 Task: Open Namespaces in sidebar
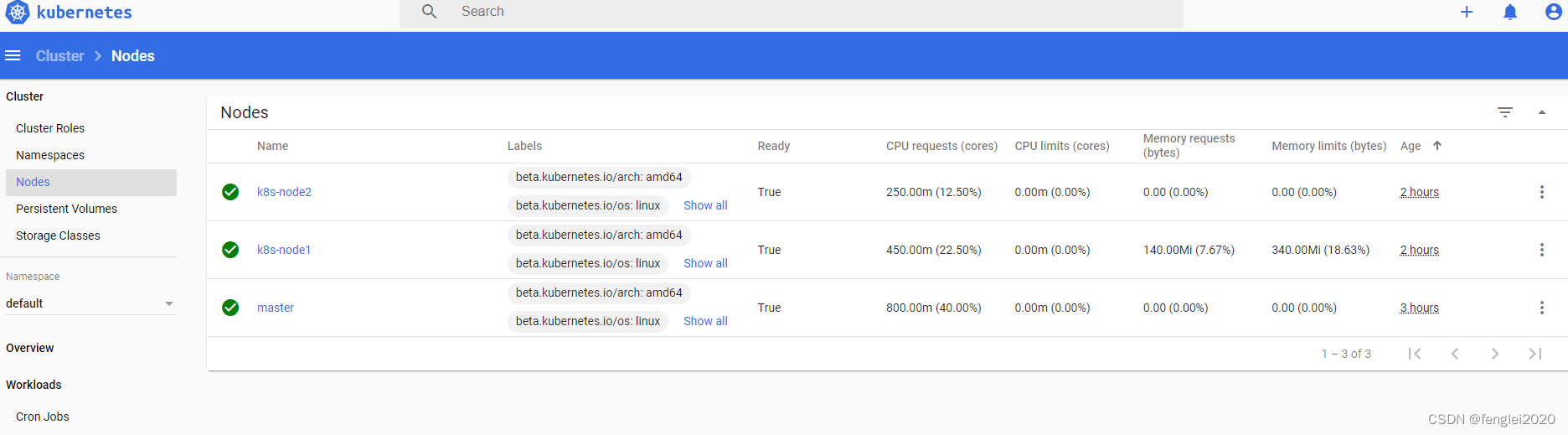click(50, 155)
